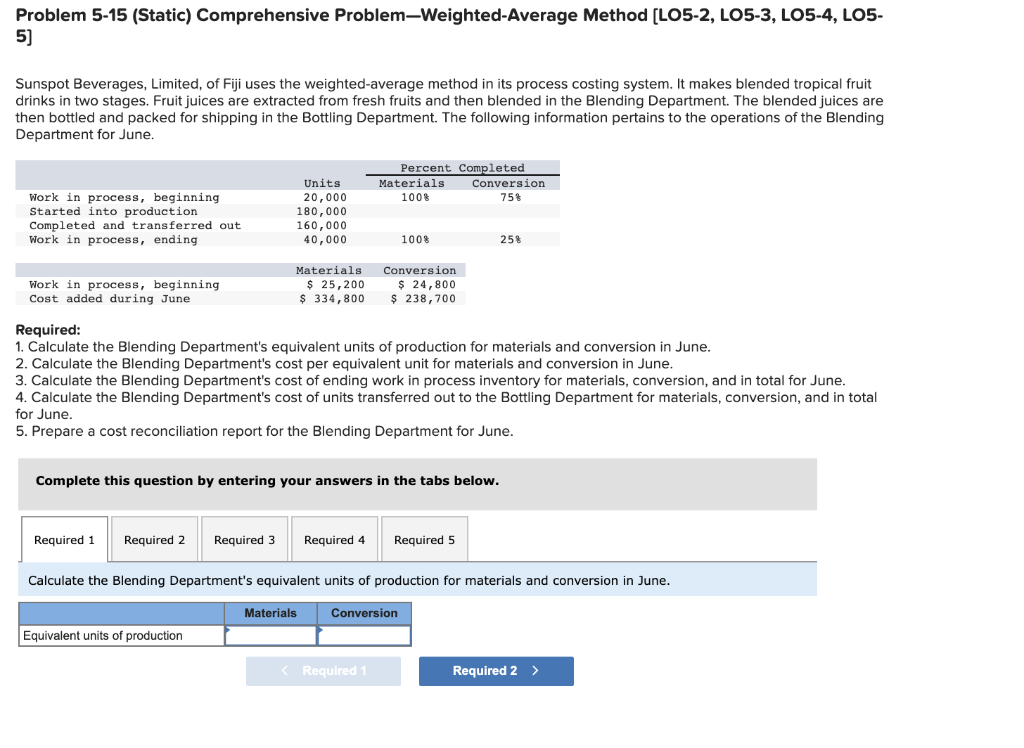Image resolution: width=1024 pixels, height=748 pixels.
Task: Open the Required 4 tab
Action: pyautogui.click(x=334, y=539)
